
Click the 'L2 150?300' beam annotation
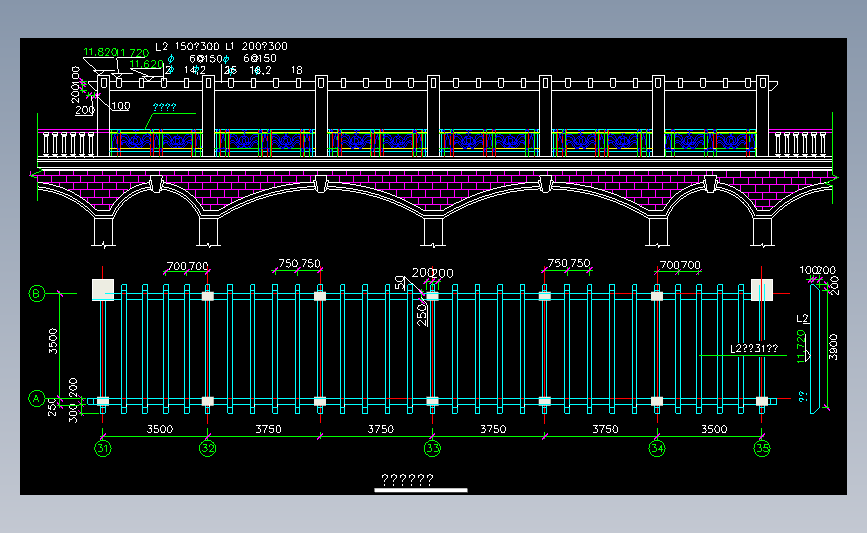tap(187, 46)
